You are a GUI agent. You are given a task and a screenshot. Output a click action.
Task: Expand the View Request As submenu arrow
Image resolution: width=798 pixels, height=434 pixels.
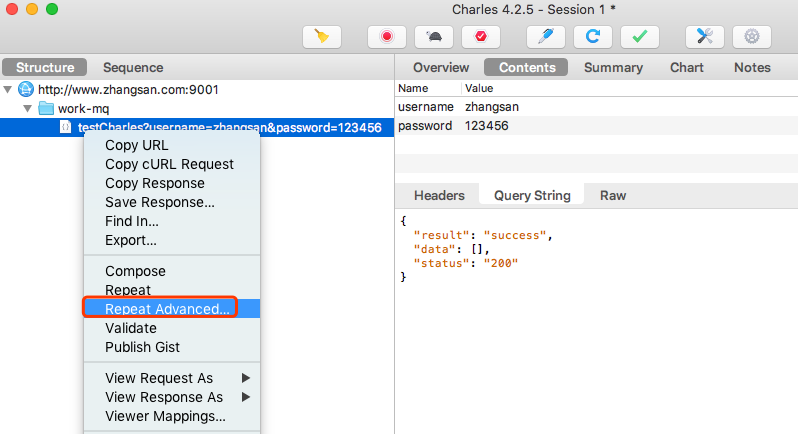246,378
